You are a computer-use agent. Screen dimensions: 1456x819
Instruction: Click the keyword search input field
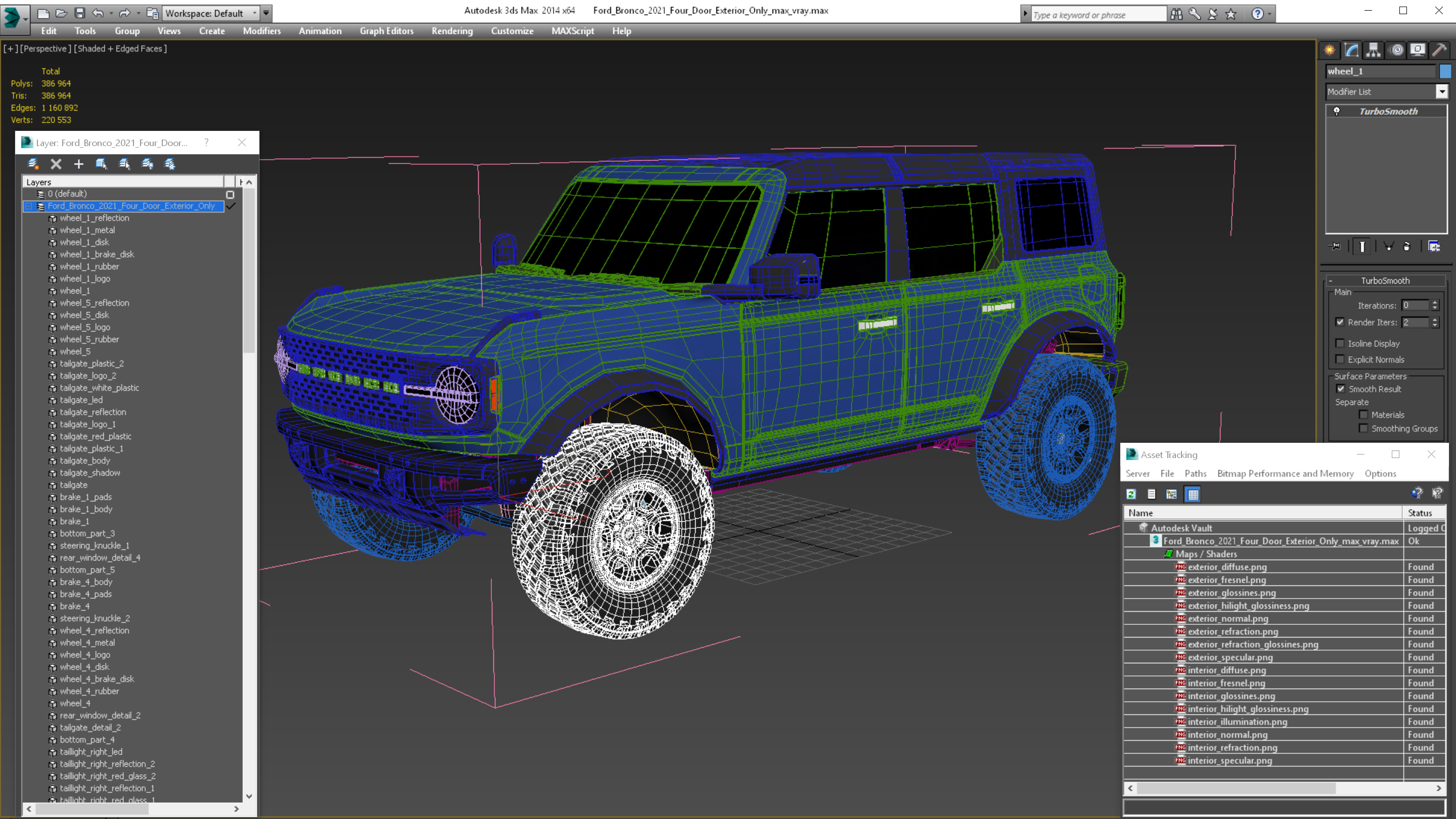coord(1097,15)
